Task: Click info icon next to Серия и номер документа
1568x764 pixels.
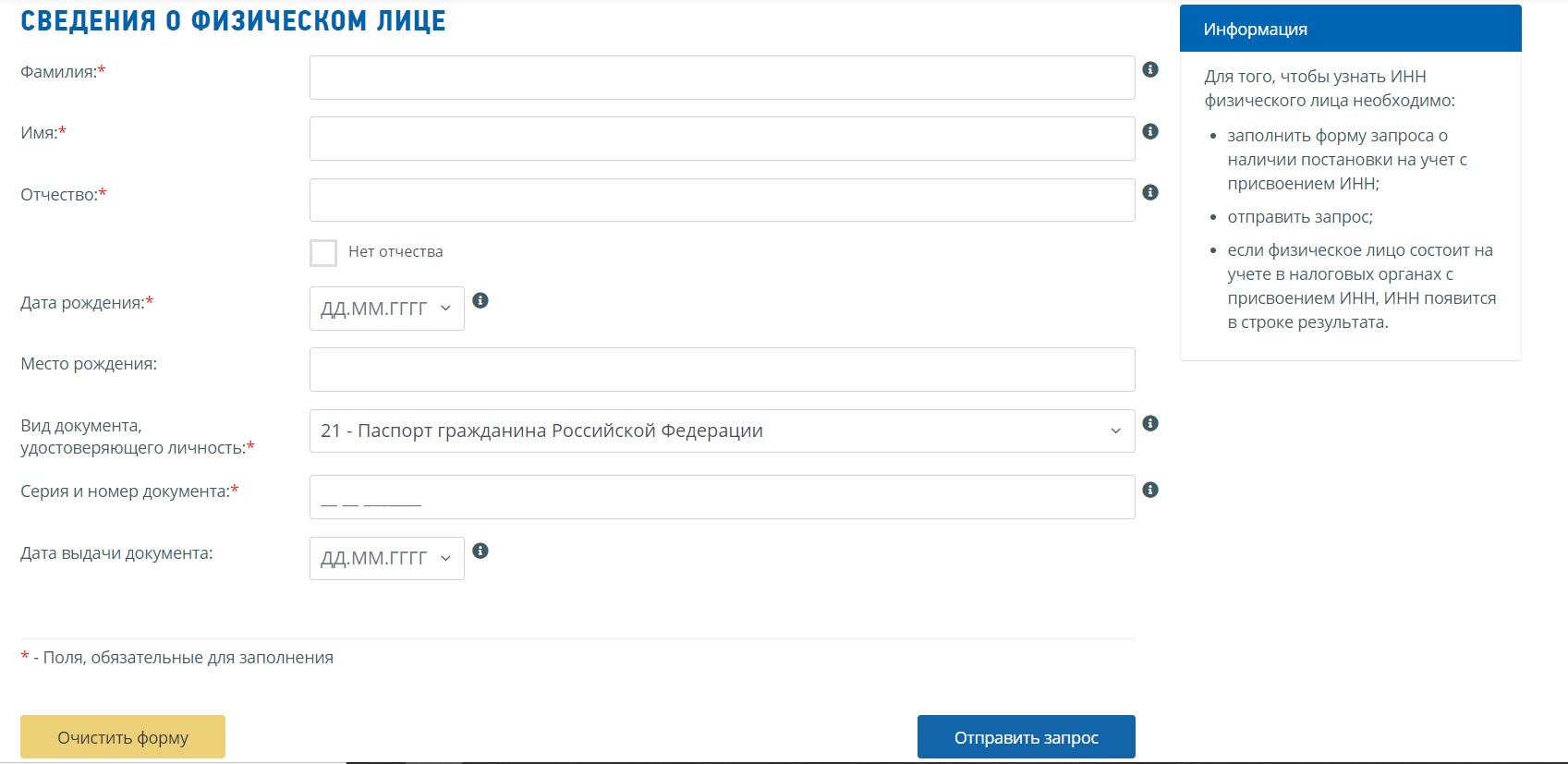Action: [x=1150, y=490]
